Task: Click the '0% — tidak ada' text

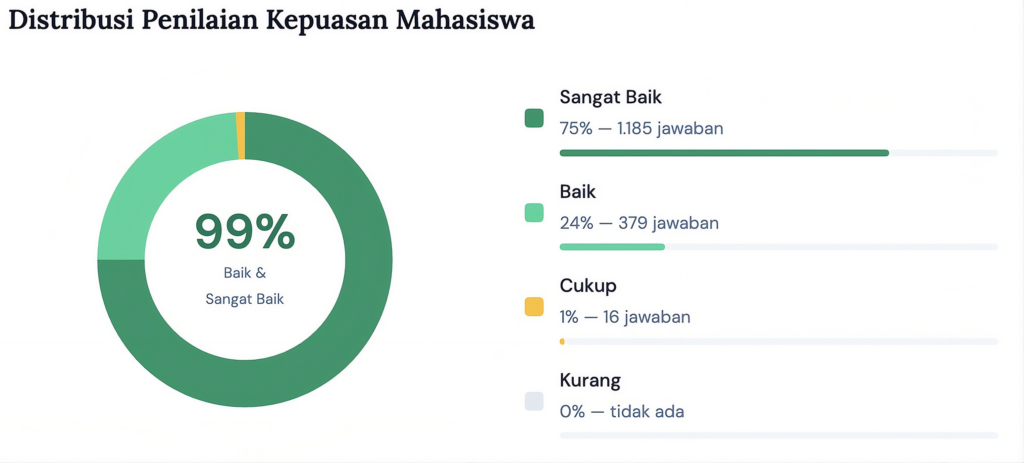Action: (622, 412)
